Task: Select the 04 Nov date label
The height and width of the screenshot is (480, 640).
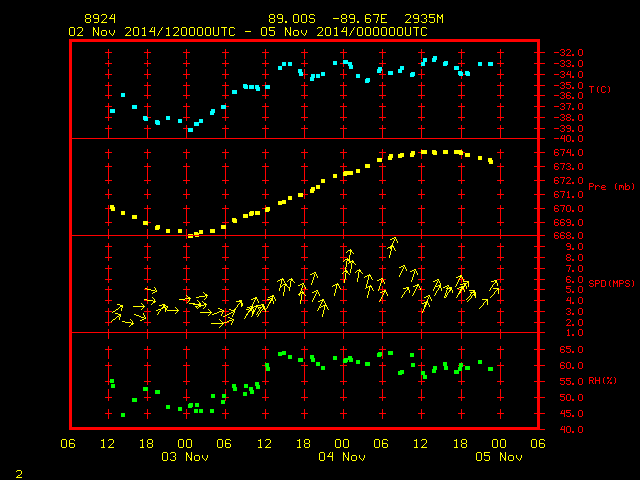Action: (342, 457)
